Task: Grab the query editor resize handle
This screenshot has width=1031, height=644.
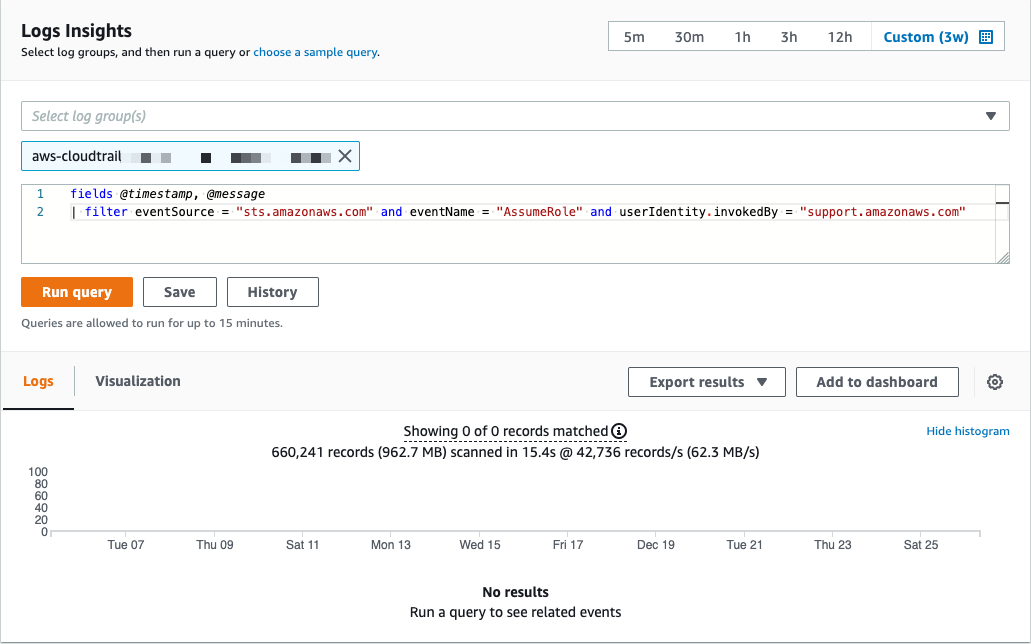Action: click(1003, 258)
